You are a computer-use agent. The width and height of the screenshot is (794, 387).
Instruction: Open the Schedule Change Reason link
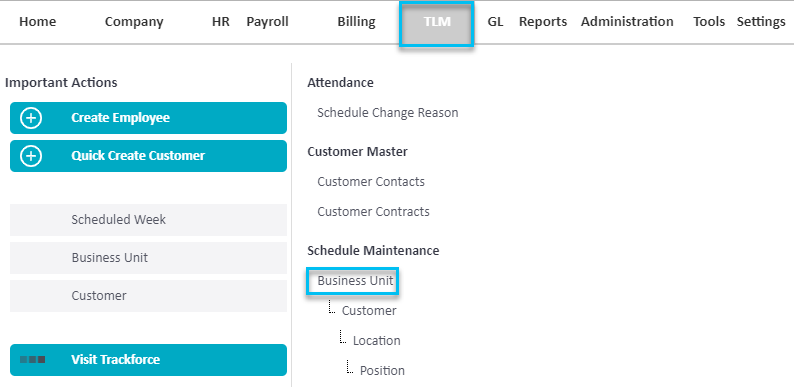(x=387, y=112)
